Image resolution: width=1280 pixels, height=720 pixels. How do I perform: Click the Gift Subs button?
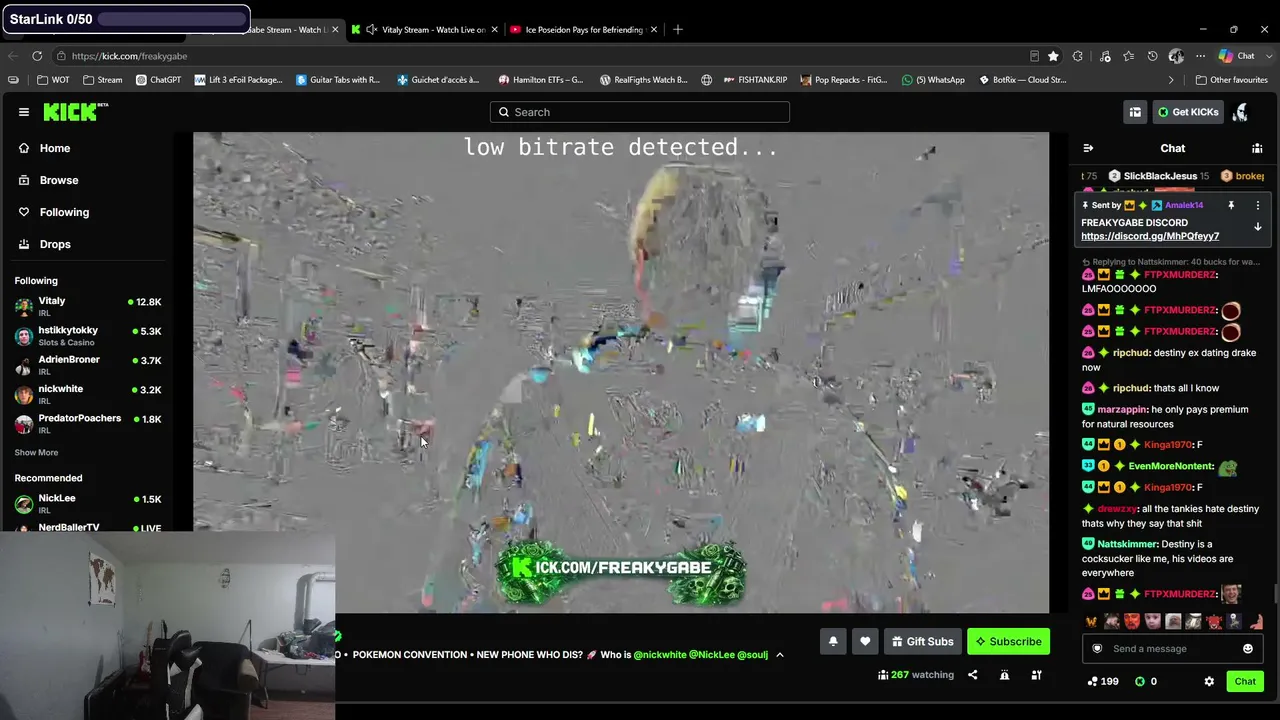point(921,642)
